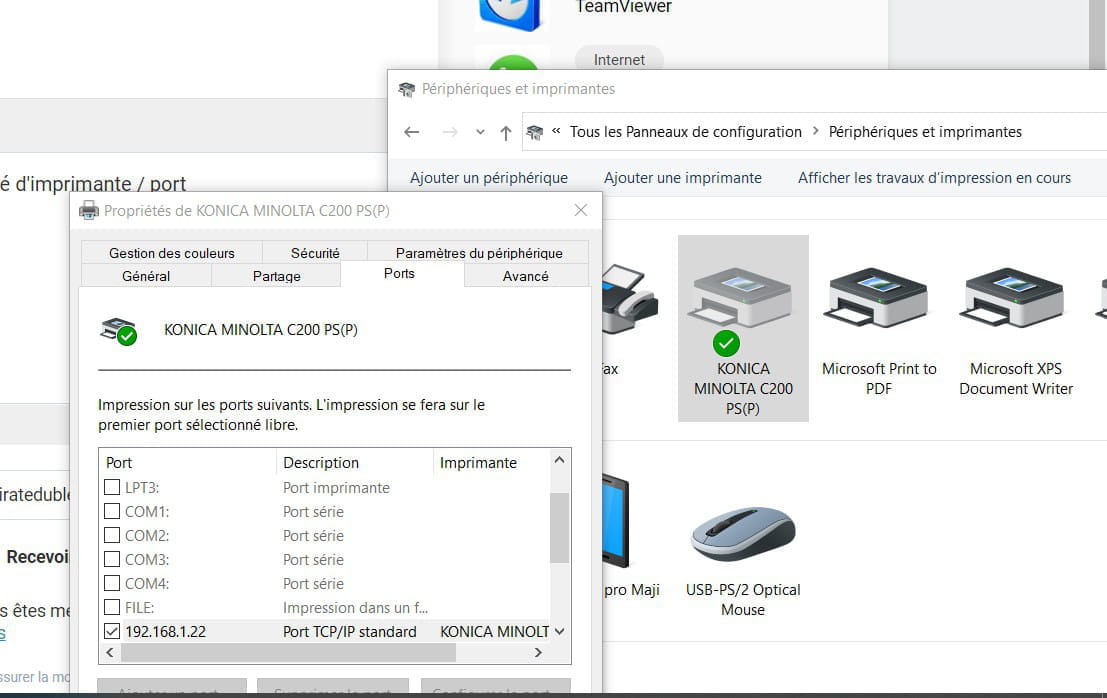Check the COM1: port checkbox
This screenshot has width=1107, height=698.
coord(112,511)
